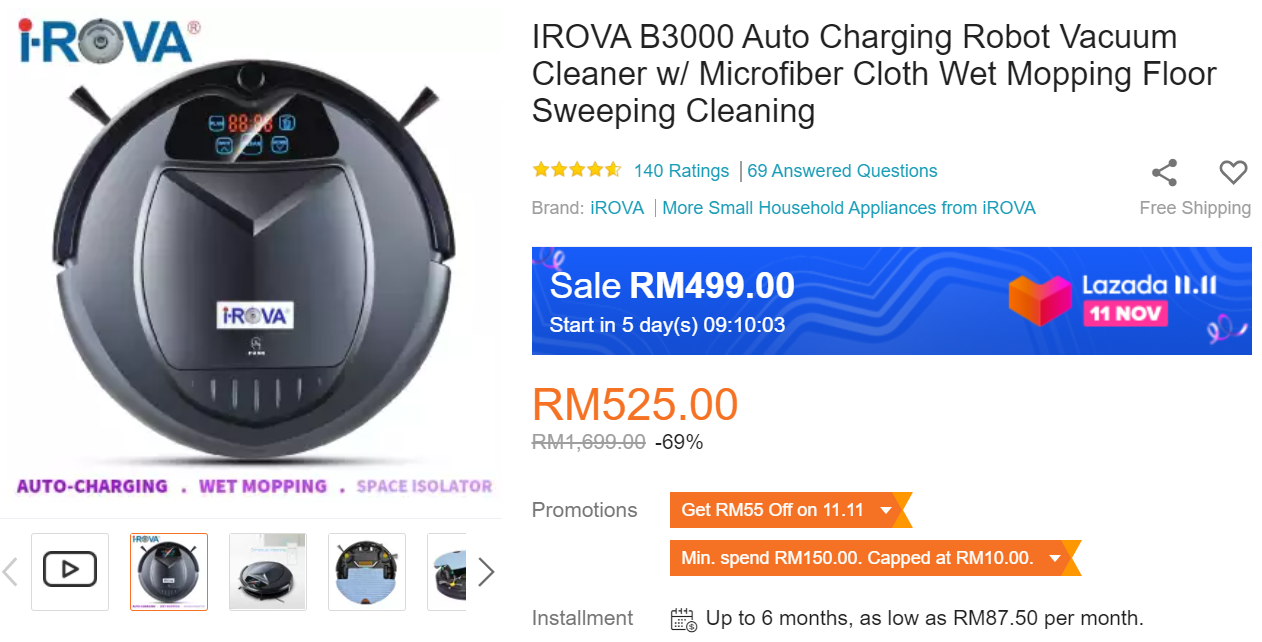This screenshot has height=642, width=1262.
Task: Select the angled vacuum photo thumbnail
Action: click(x=268, y=571)
